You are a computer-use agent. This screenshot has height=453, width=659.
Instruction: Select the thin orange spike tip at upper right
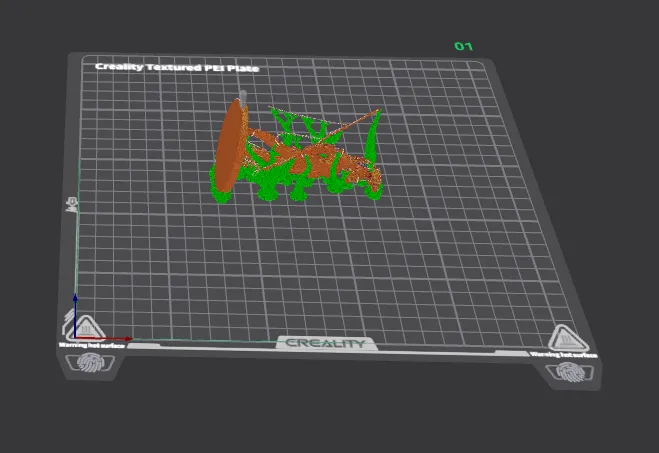point(377,111)
